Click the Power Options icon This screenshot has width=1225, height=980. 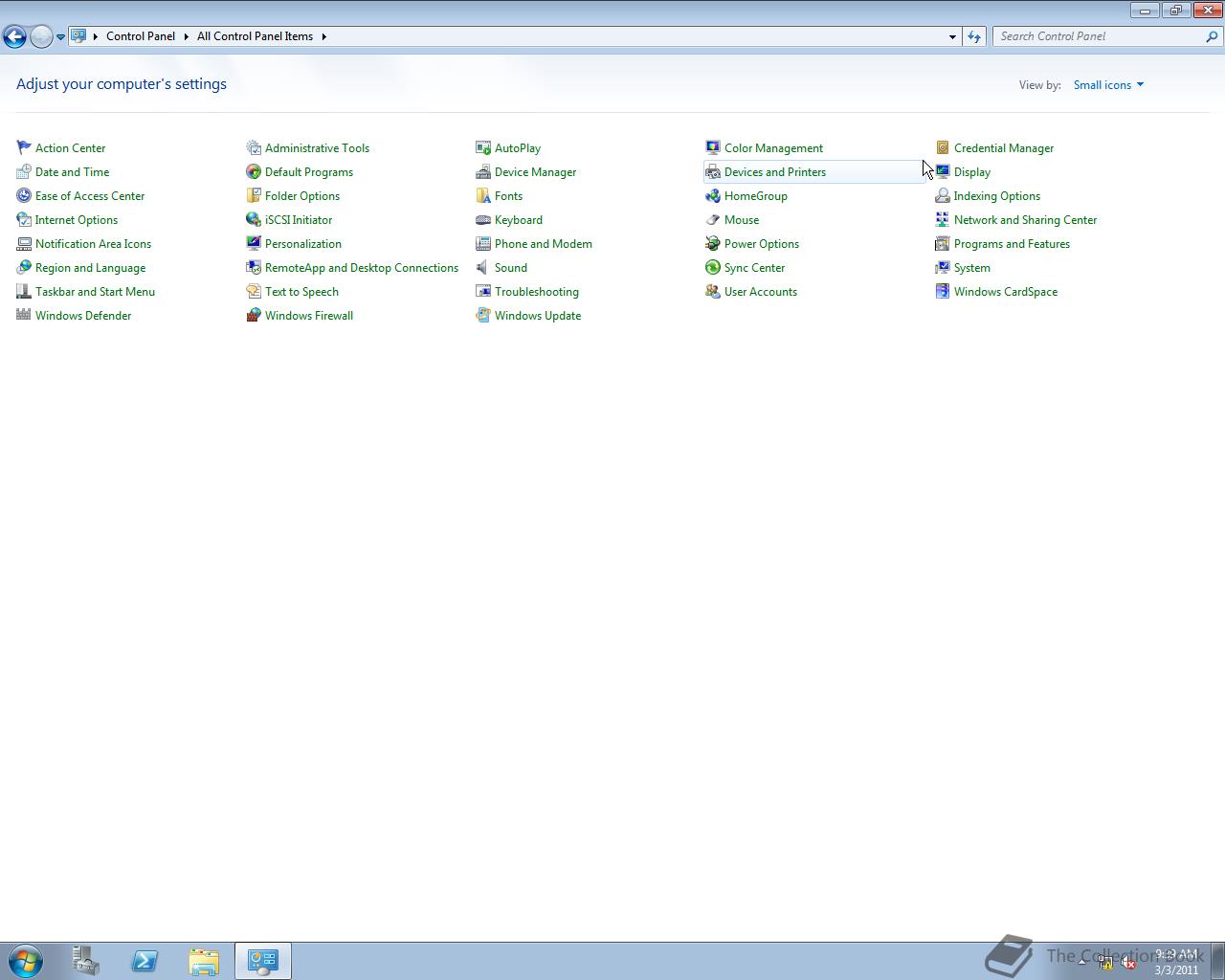tap(713, 243)
